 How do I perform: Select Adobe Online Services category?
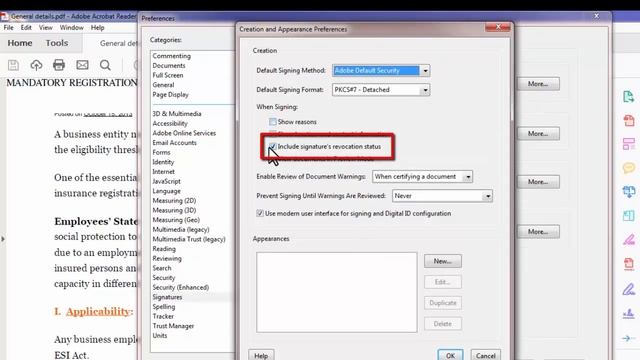184,133
